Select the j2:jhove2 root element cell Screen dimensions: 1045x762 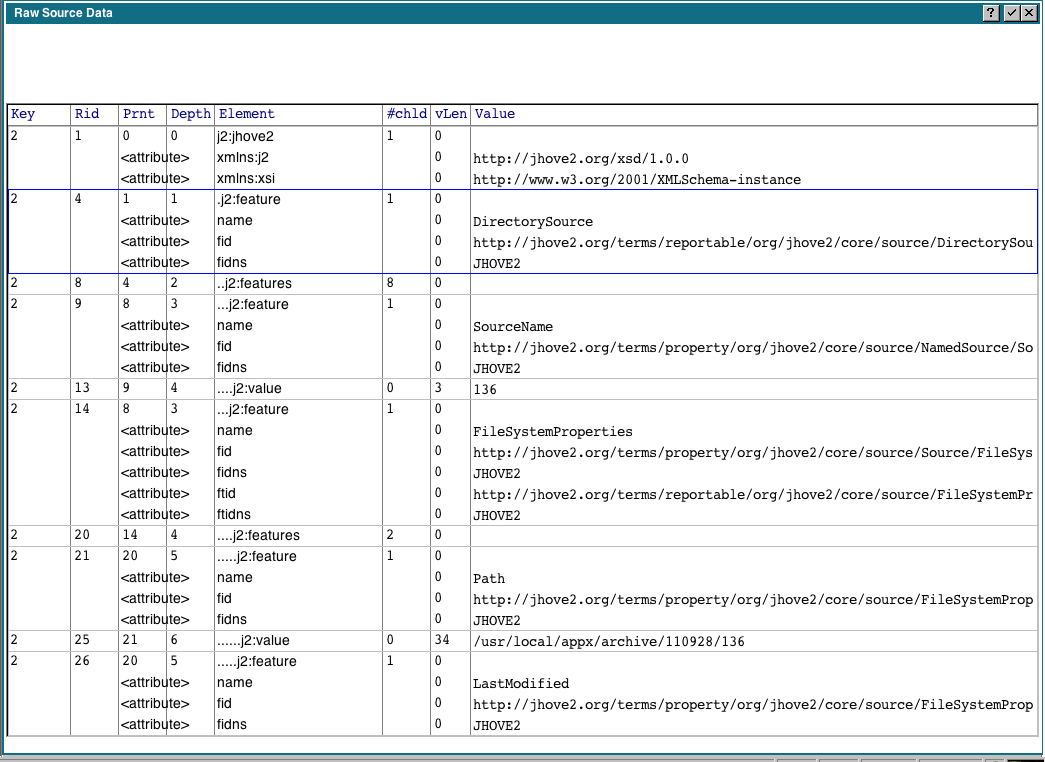pyautogui.click(x=245, y=137)
